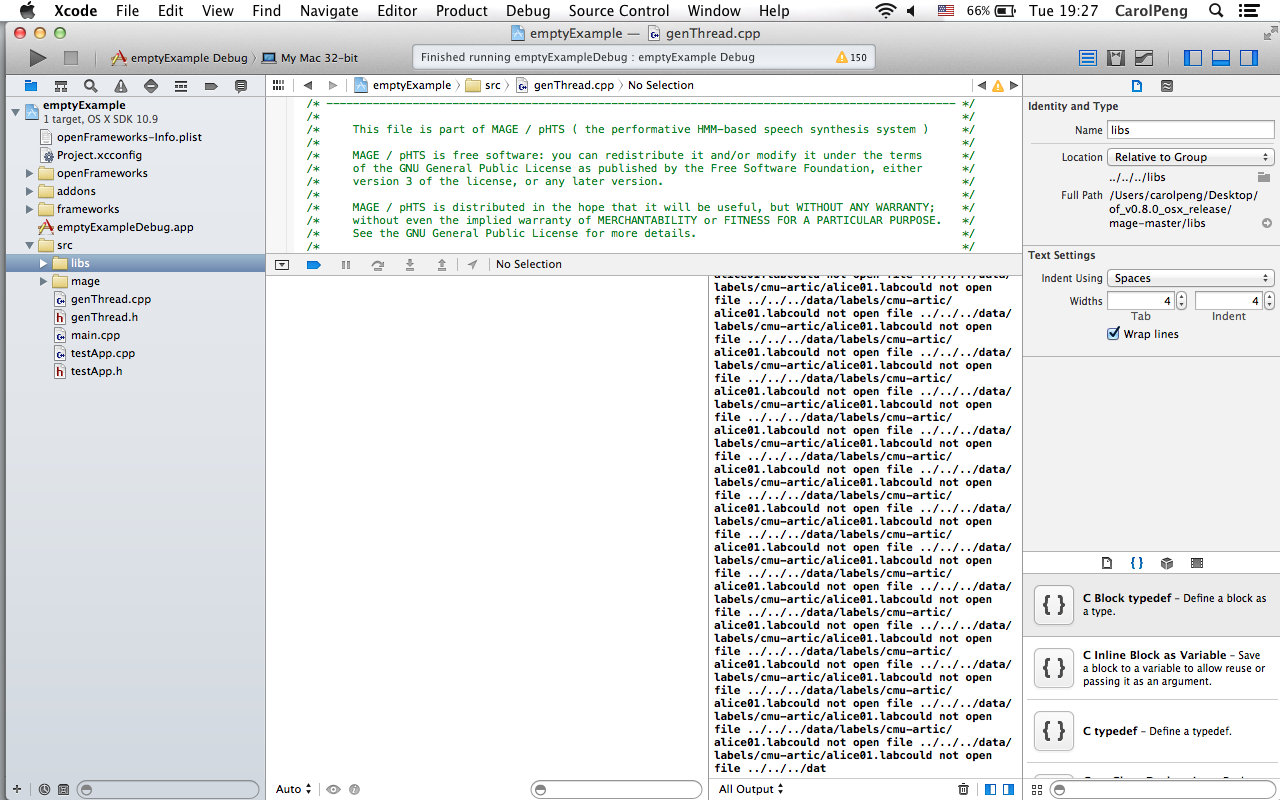
Task: Click the Name field containing libs
Action: point(1190,130)
